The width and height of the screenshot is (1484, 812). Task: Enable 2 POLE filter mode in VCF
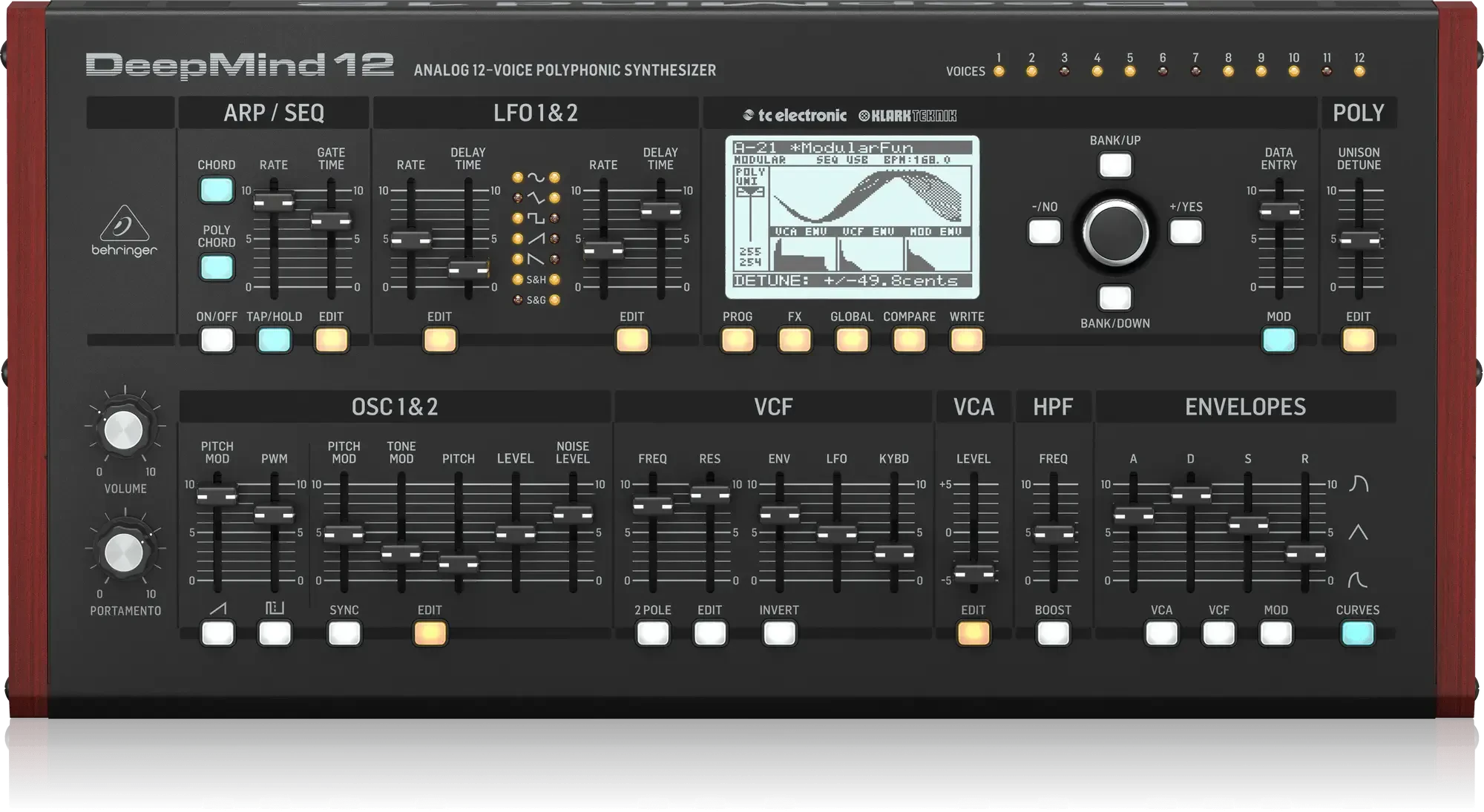(x=652, y=634)
